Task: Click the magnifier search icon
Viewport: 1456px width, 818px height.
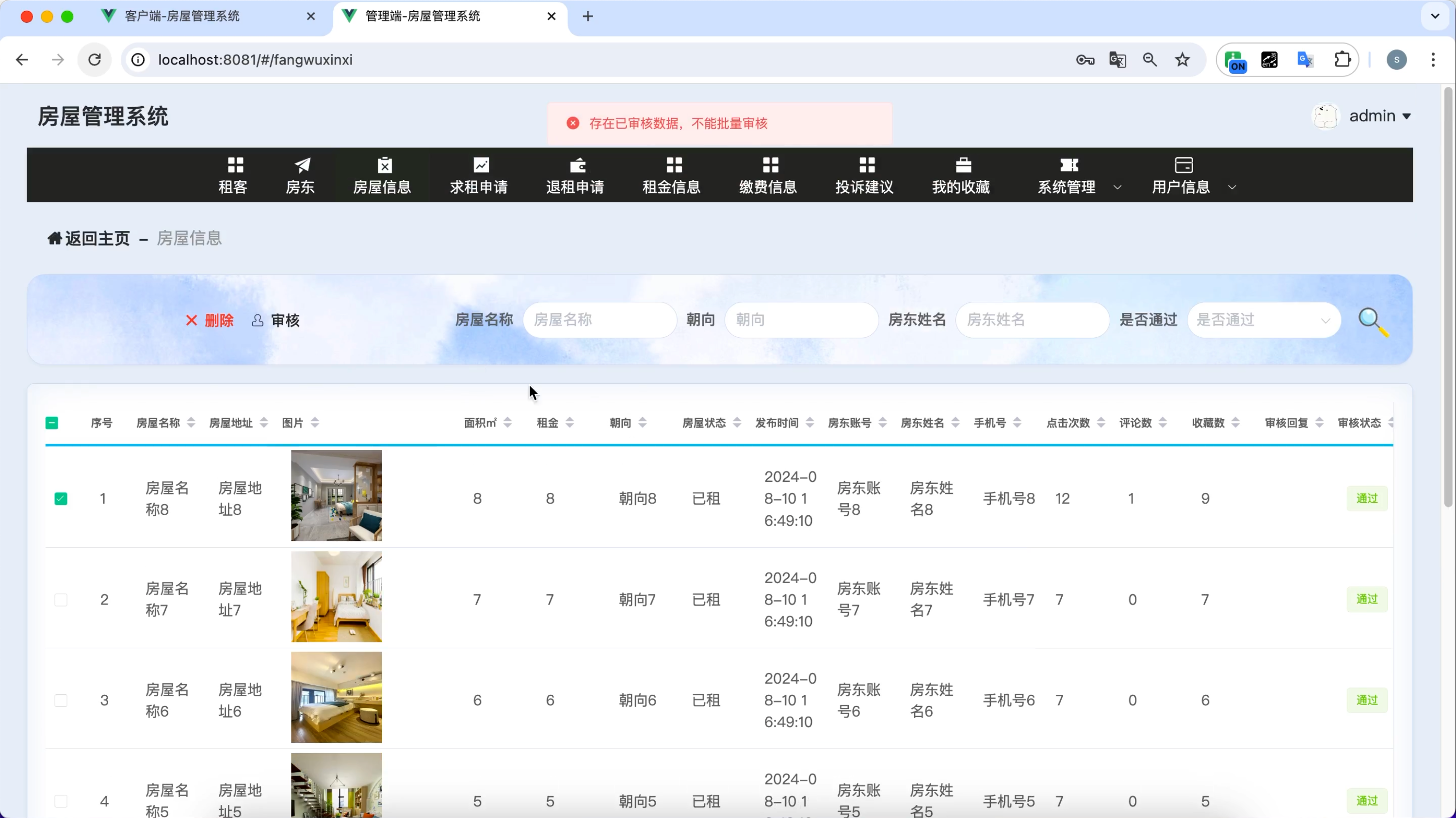Action: [x=1373, y=321]
